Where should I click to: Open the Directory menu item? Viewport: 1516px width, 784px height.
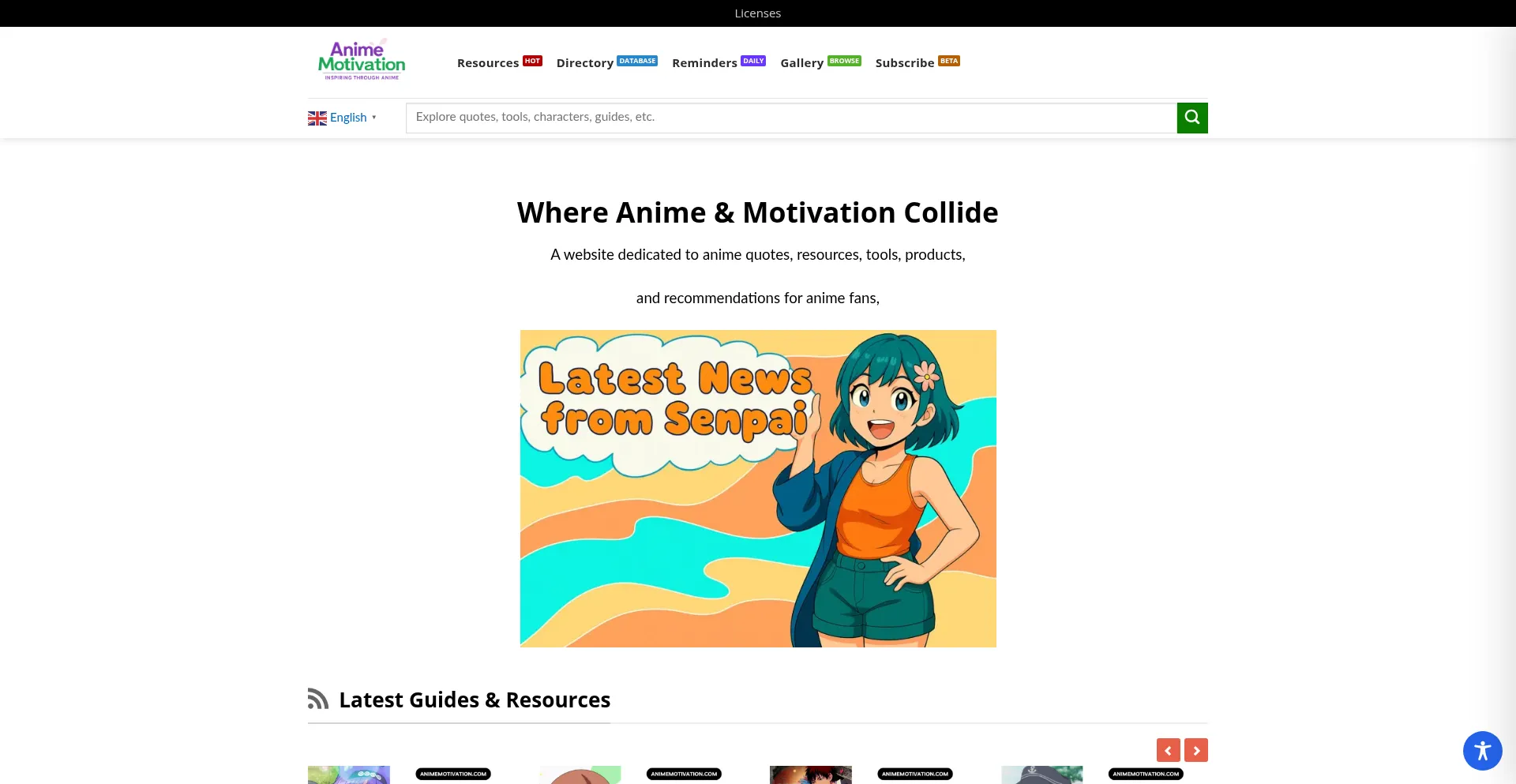pos(584,63)
